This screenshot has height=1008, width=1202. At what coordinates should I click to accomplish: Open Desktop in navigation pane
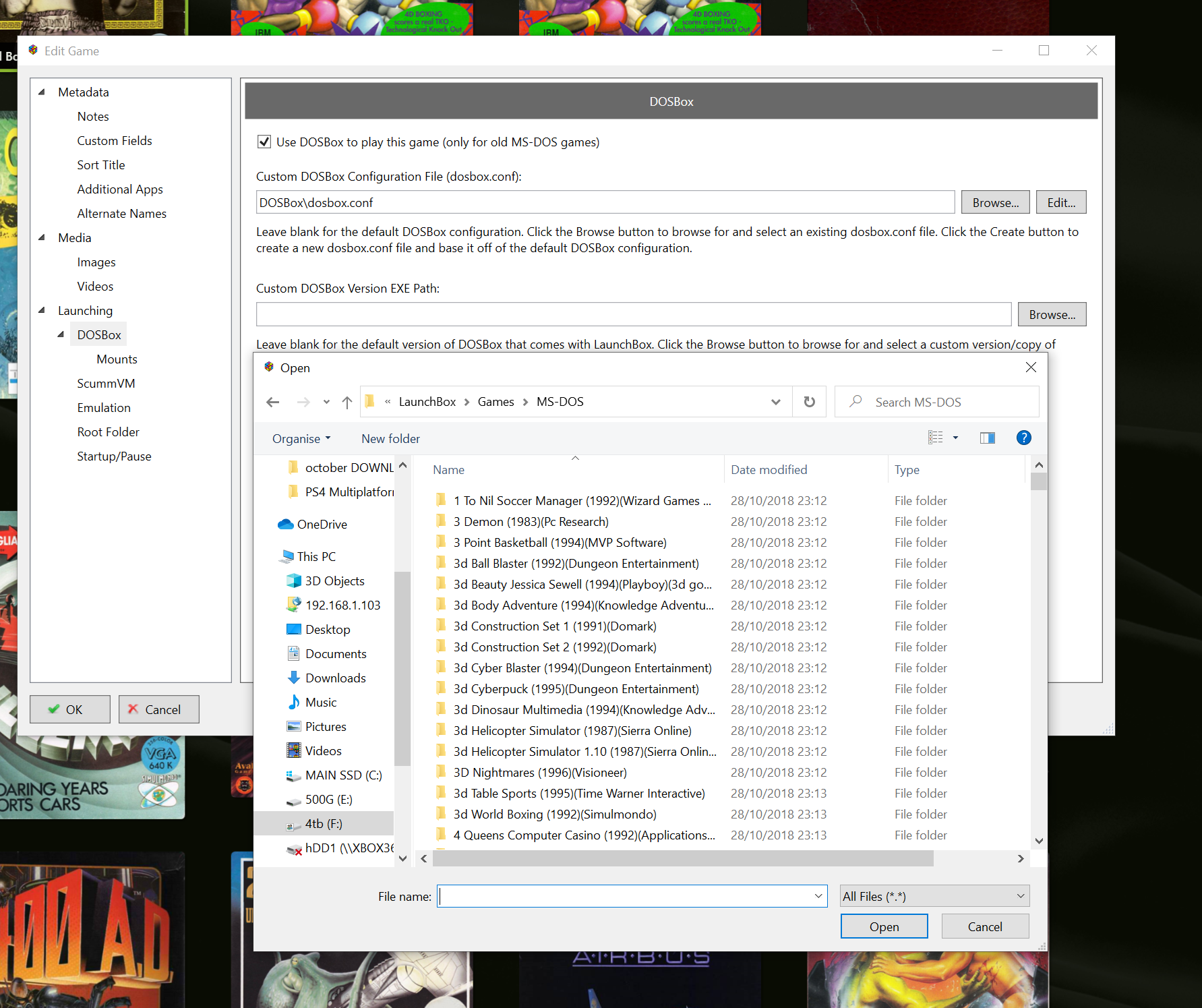319,629
